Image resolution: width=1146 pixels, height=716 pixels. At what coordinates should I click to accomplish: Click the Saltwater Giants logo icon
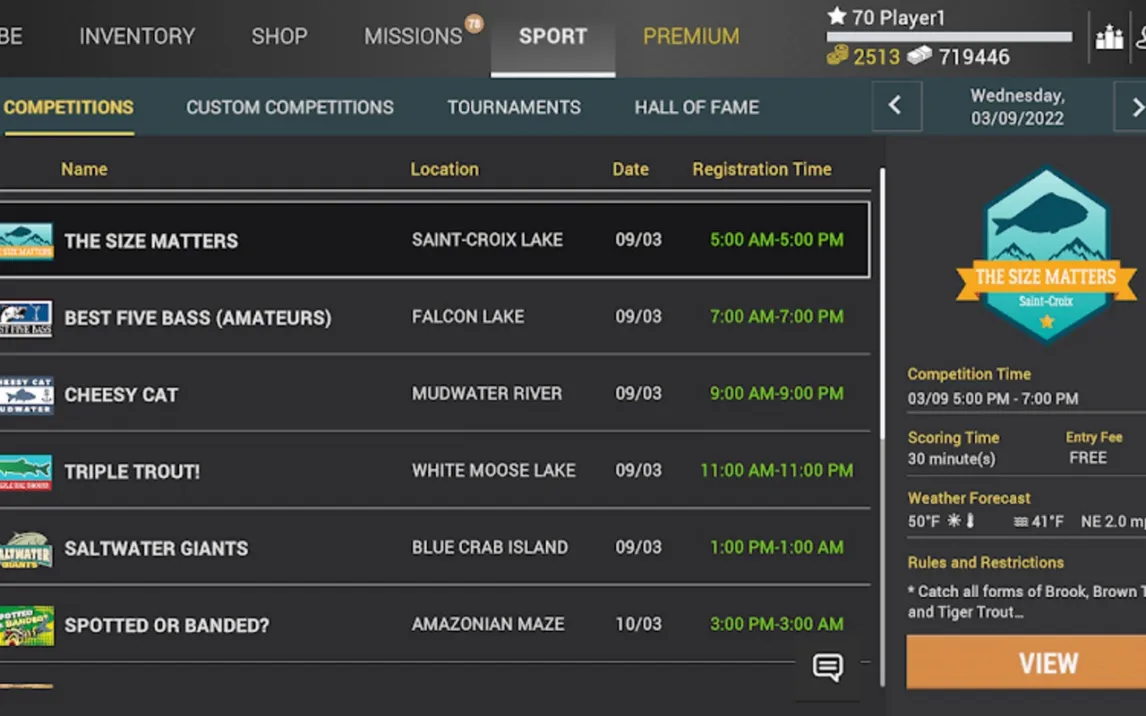[26, 548]
